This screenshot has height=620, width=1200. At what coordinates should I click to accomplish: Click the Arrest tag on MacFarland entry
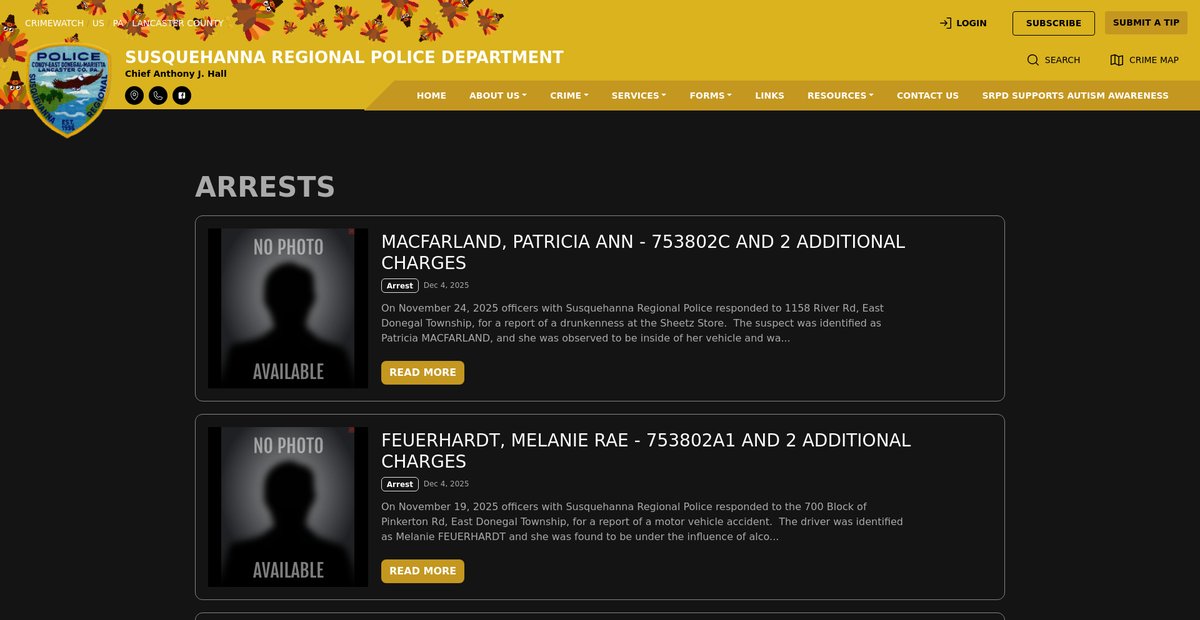click(x=399, y=286)
